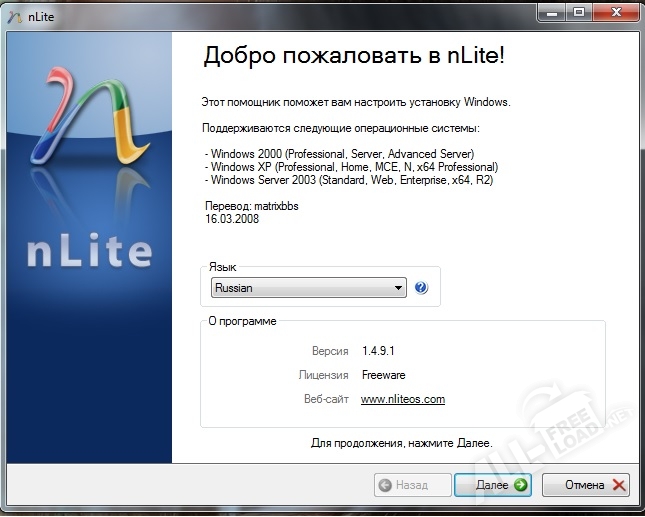Click the grayed-out Назад button

click(409, 485)
